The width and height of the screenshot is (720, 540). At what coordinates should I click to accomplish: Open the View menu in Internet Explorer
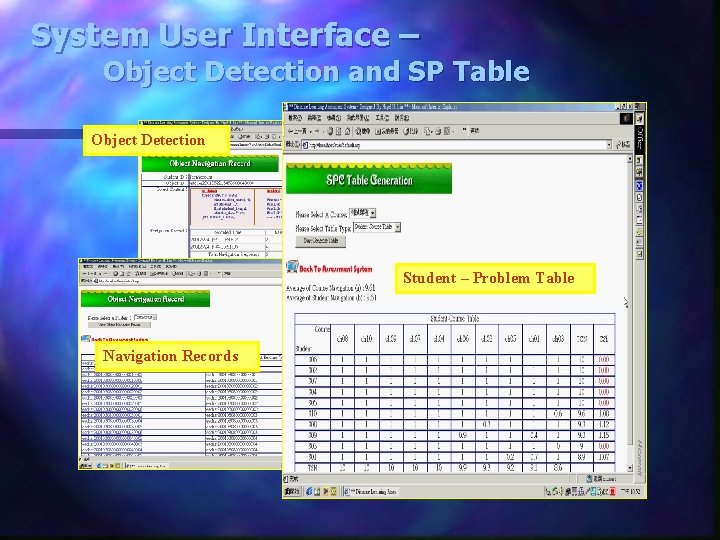click(x=334, y=118)
